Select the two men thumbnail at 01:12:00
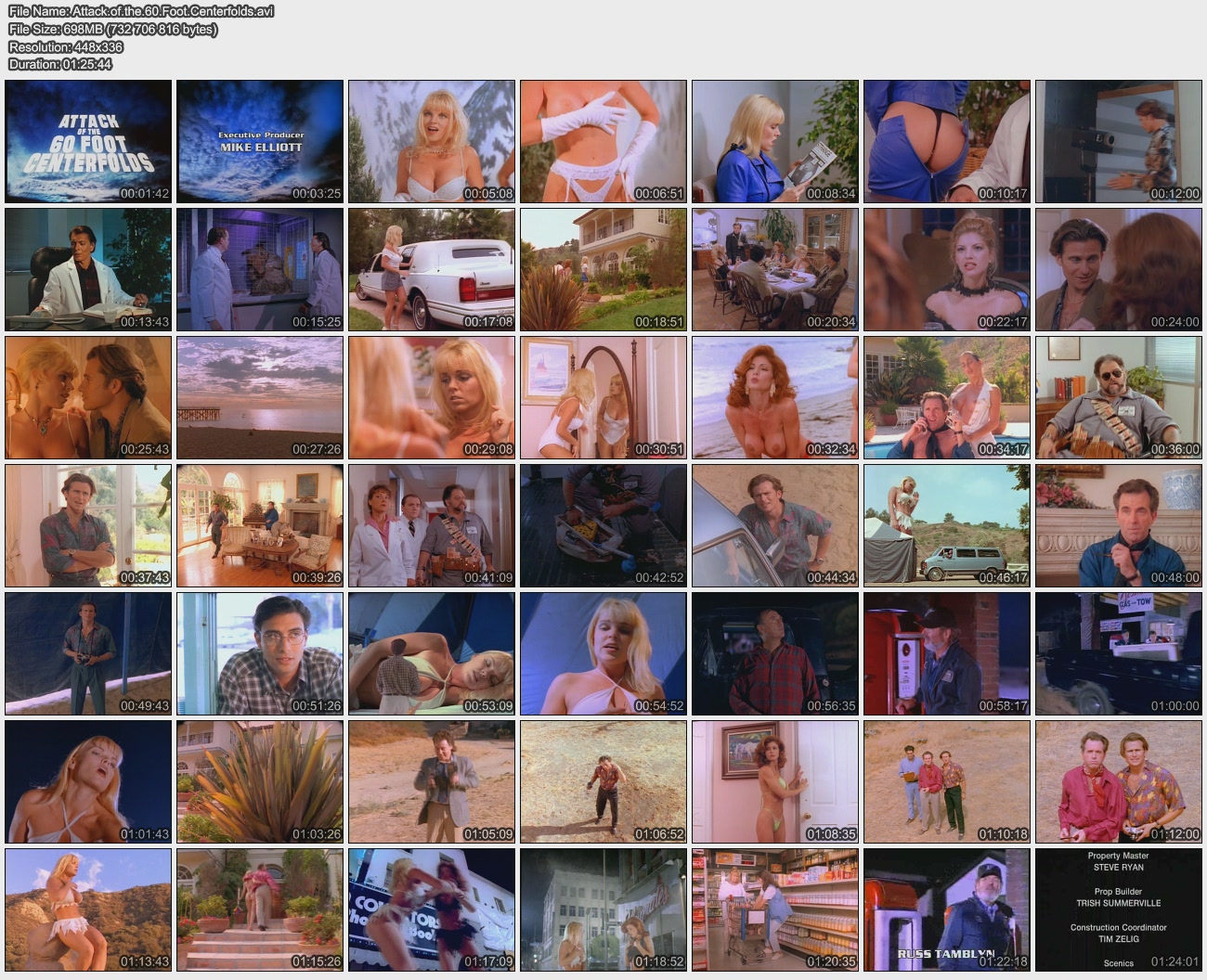 point(1119,782)
